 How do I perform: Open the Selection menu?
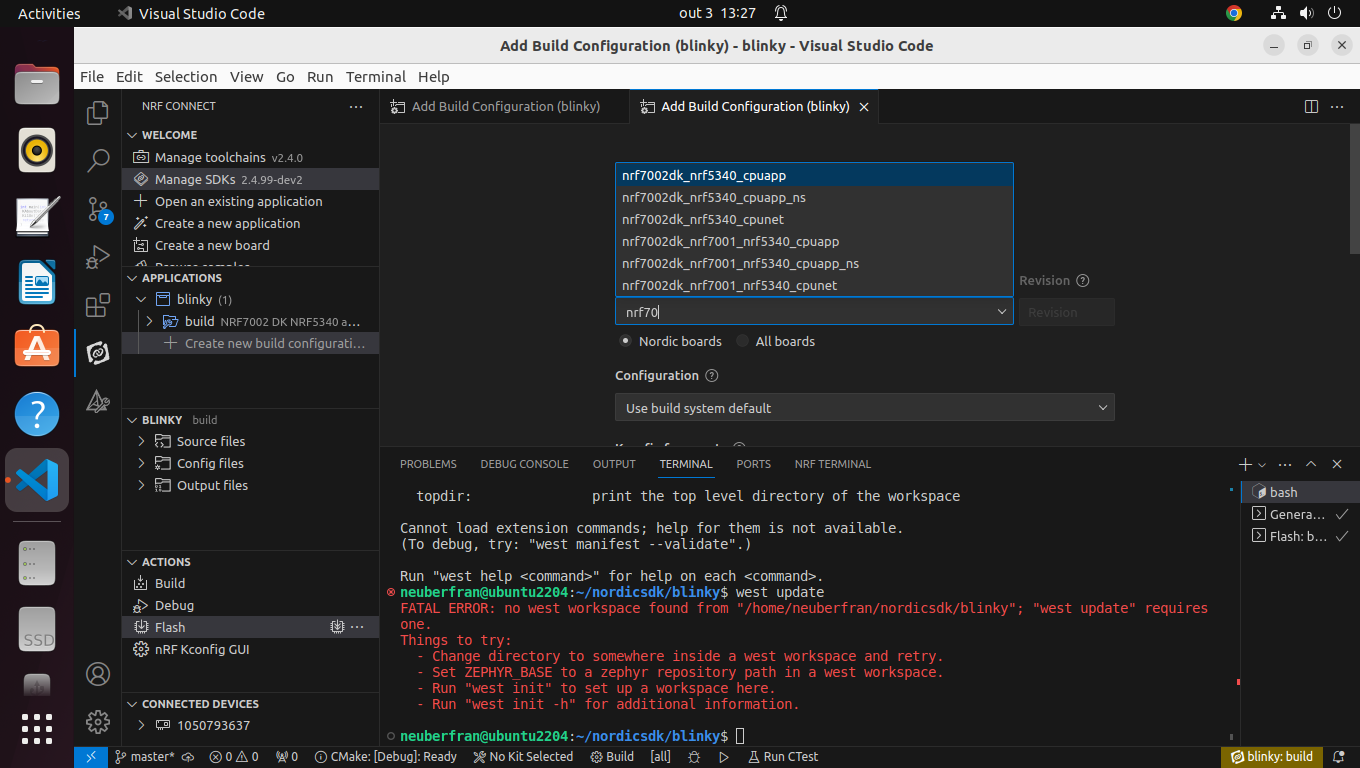pos(186,77)
